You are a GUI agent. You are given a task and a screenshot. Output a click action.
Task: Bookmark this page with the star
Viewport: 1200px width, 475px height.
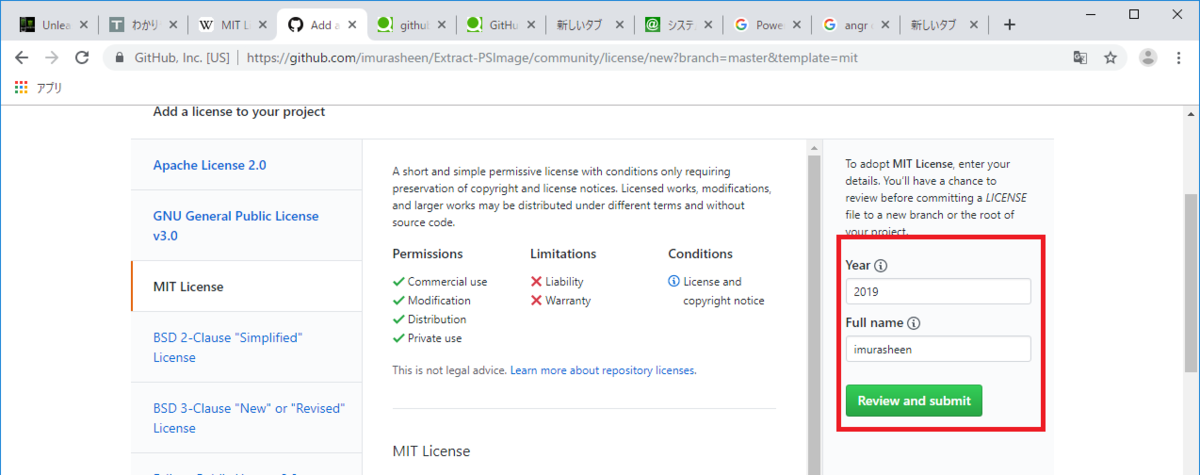(1110, 58)
